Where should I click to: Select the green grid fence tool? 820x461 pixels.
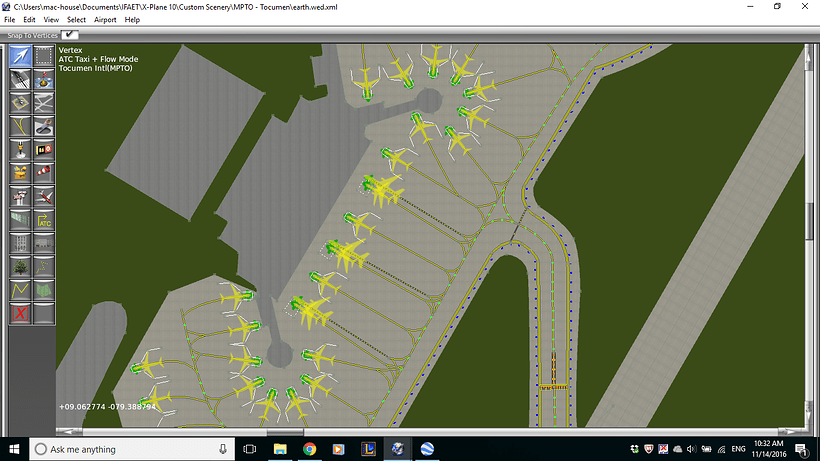[20, 220]
